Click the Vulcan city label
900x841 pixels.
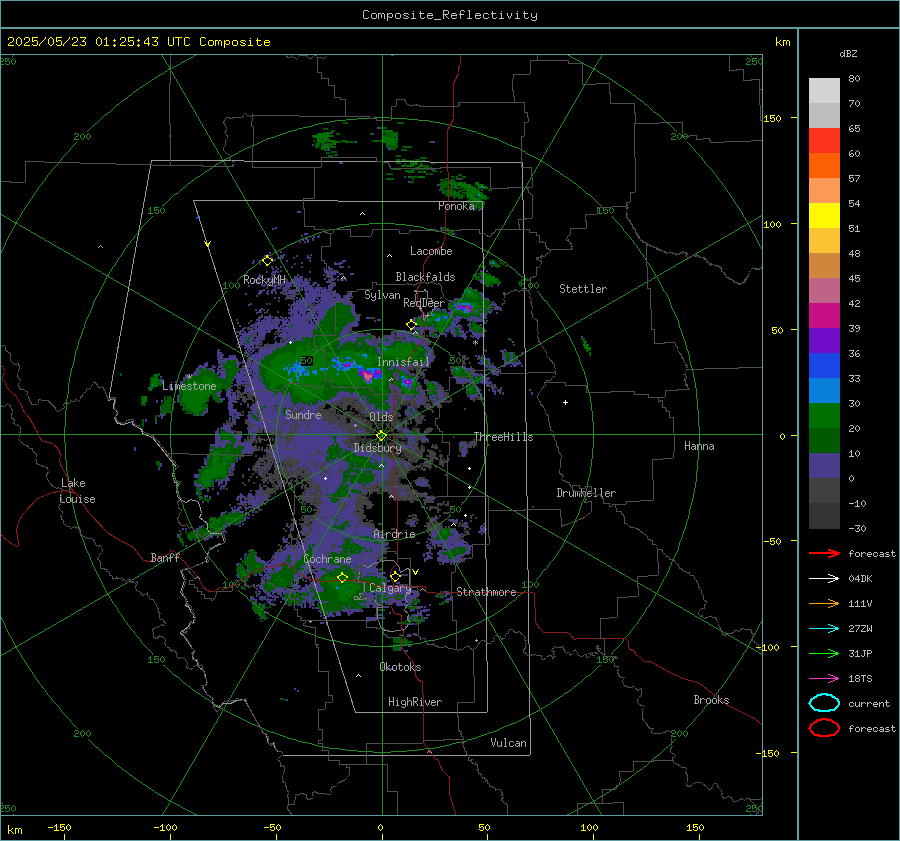508,743
